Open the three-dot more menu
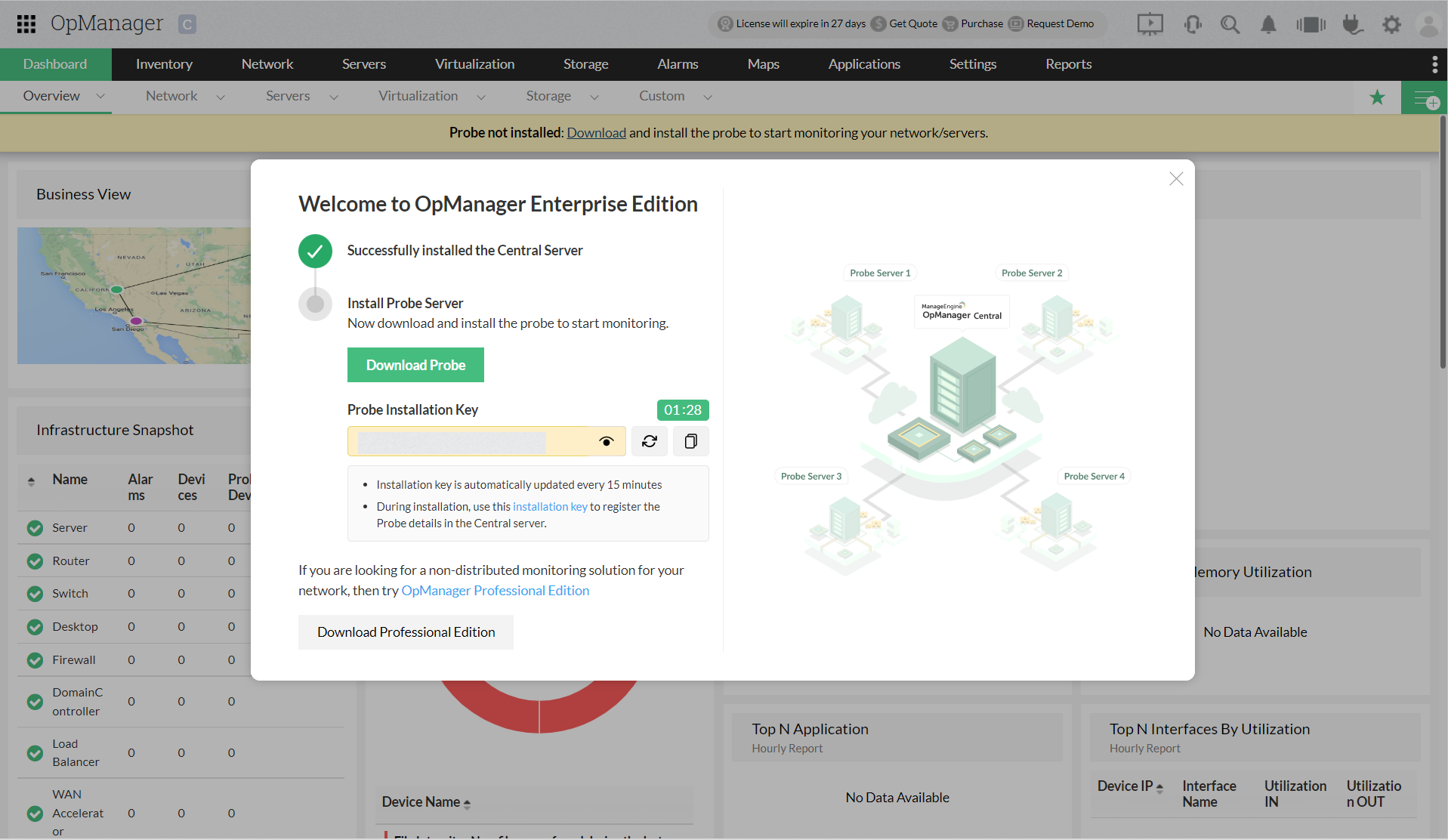 click(x=1434, y=64)
